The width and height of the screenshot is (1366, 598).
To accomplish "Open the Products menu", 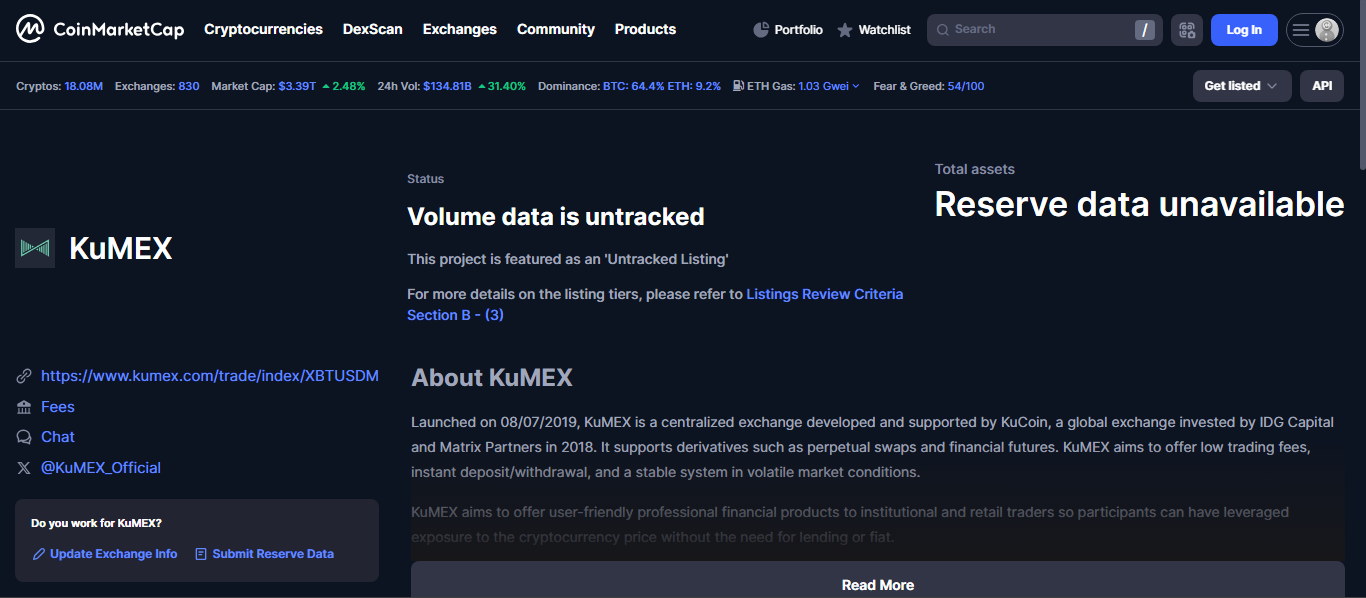I will click(x=645, y=29).
